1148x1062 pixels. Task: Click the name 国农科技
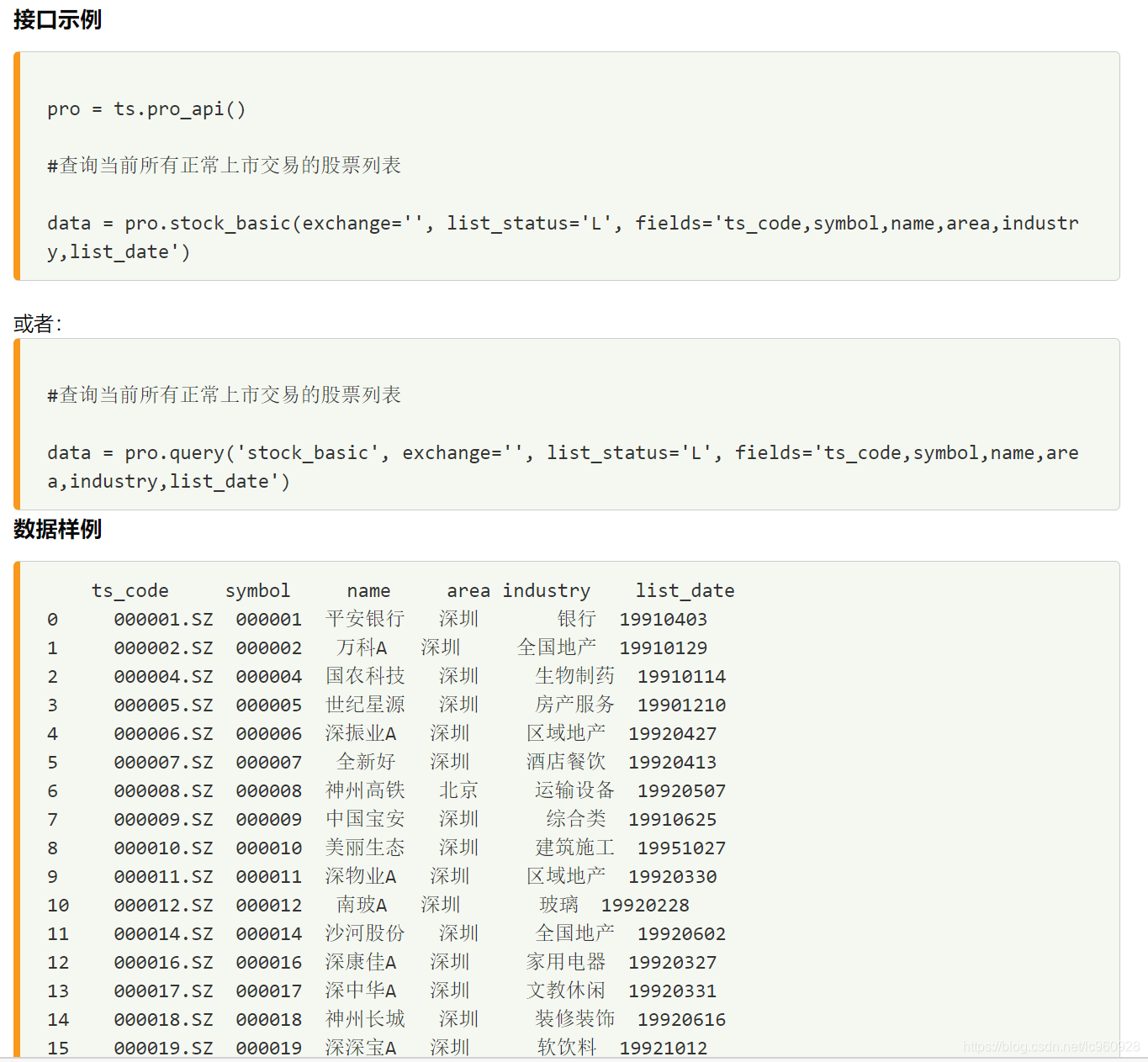(x=365, y=677)
